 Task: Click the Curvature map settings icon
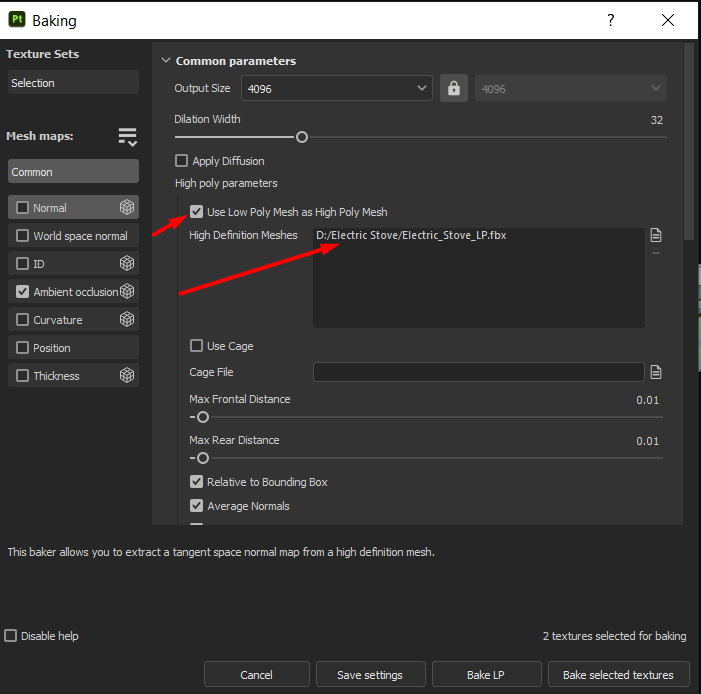coord(127,320)
